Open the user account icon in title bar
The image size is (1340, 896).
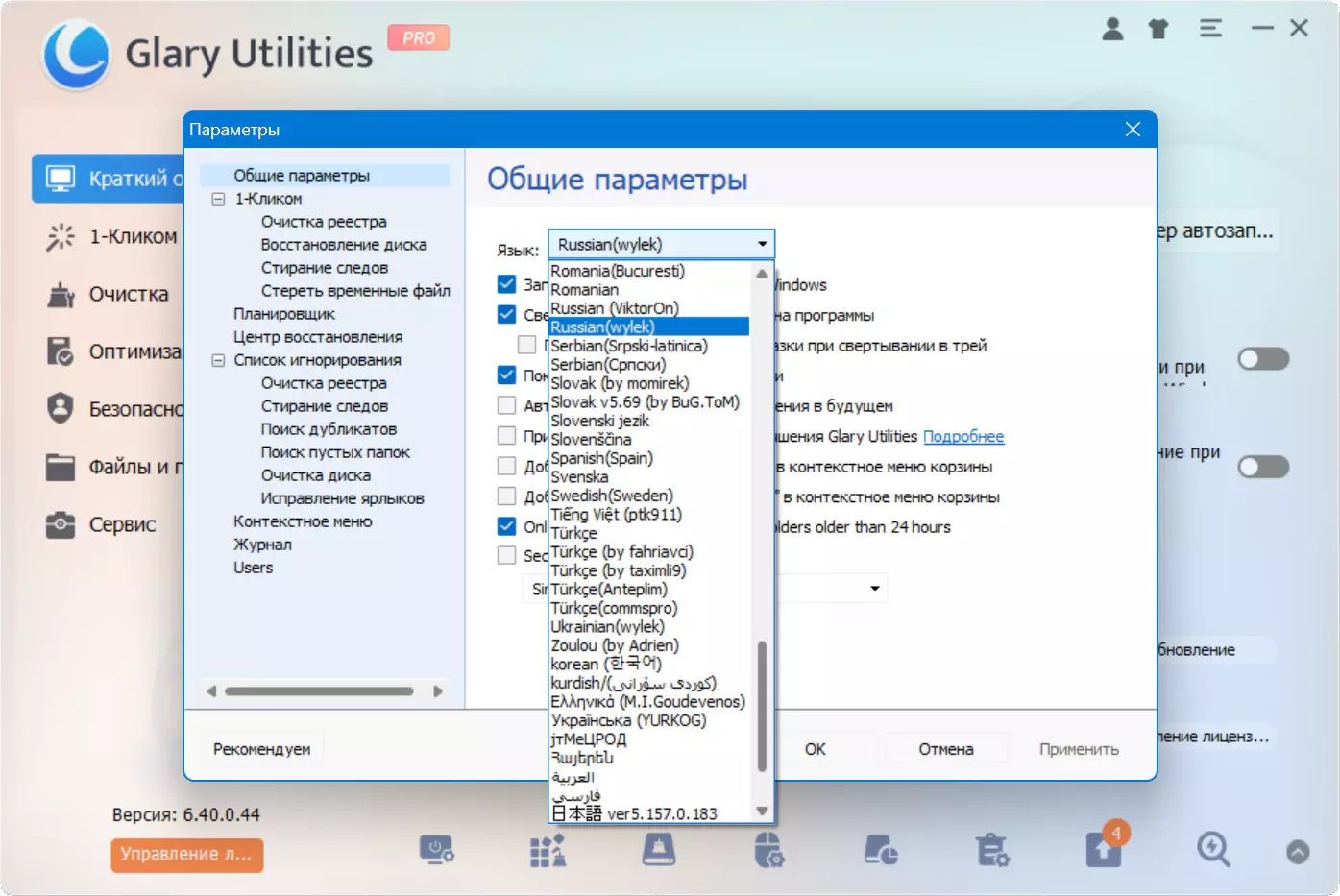pos(1112,29)
